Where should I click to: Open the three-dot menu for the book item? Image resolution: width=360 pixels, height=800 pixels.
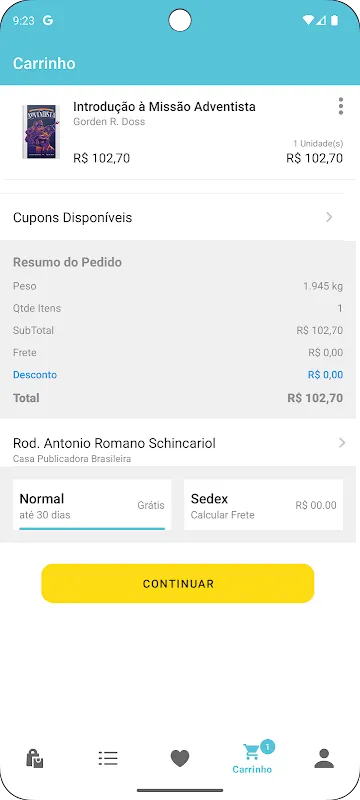click(341, 106)
